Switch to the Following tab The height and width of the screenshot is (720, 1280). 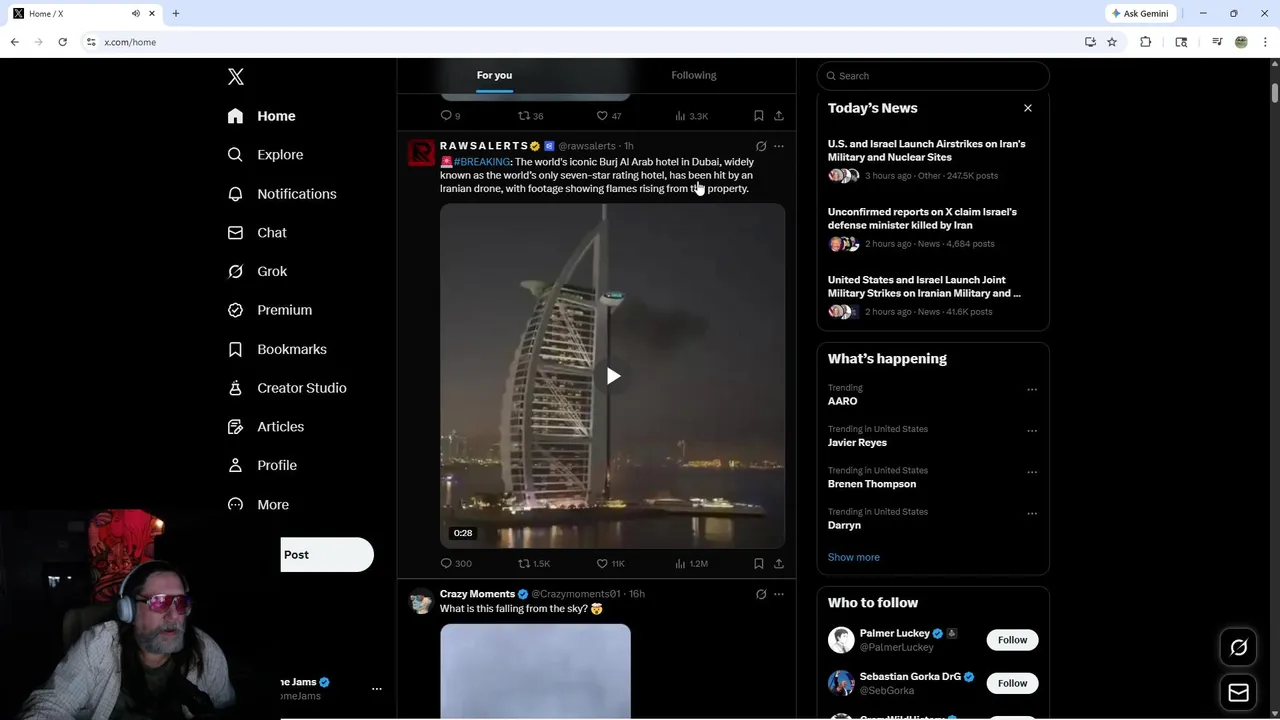[x=694, y=75]
